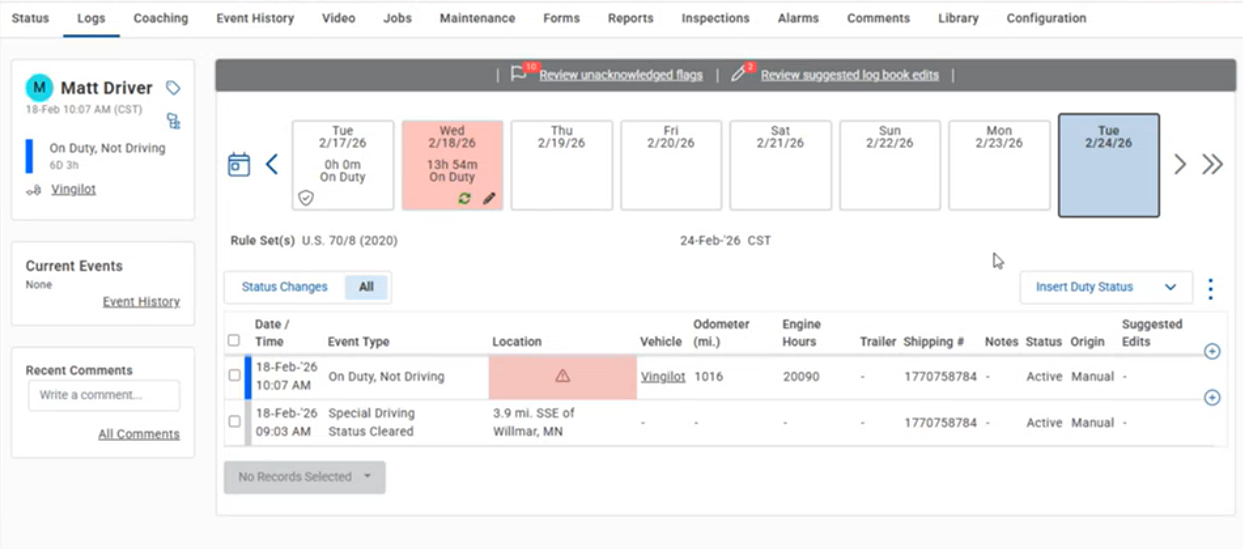Select the Logs tab
Screen dimensions: 1243x549
pyautogui.click(x=91, y=18)
